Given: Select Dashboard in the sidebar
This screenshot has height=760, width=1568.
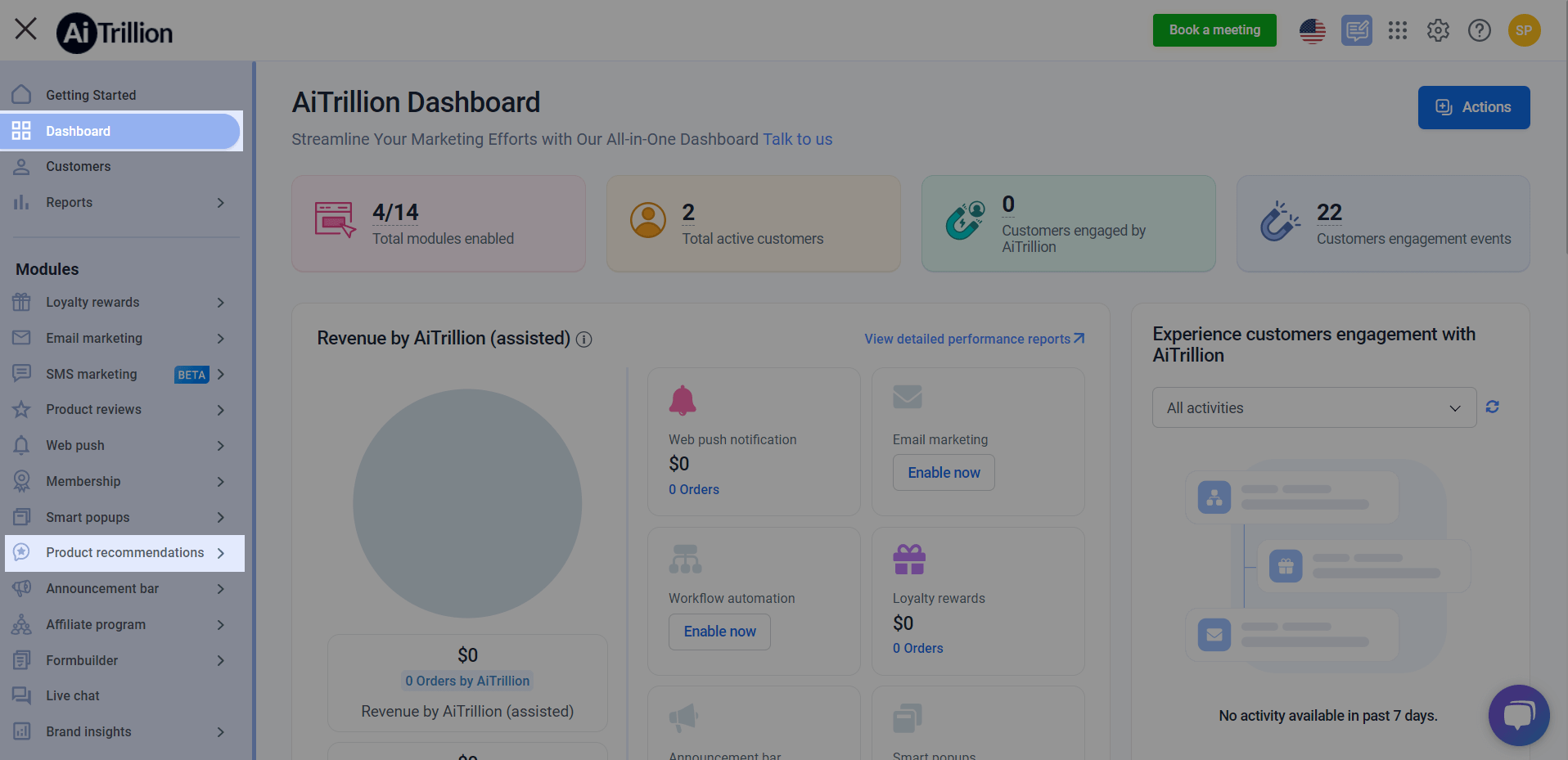Looking at the screenshot, I should click(121, 131).
